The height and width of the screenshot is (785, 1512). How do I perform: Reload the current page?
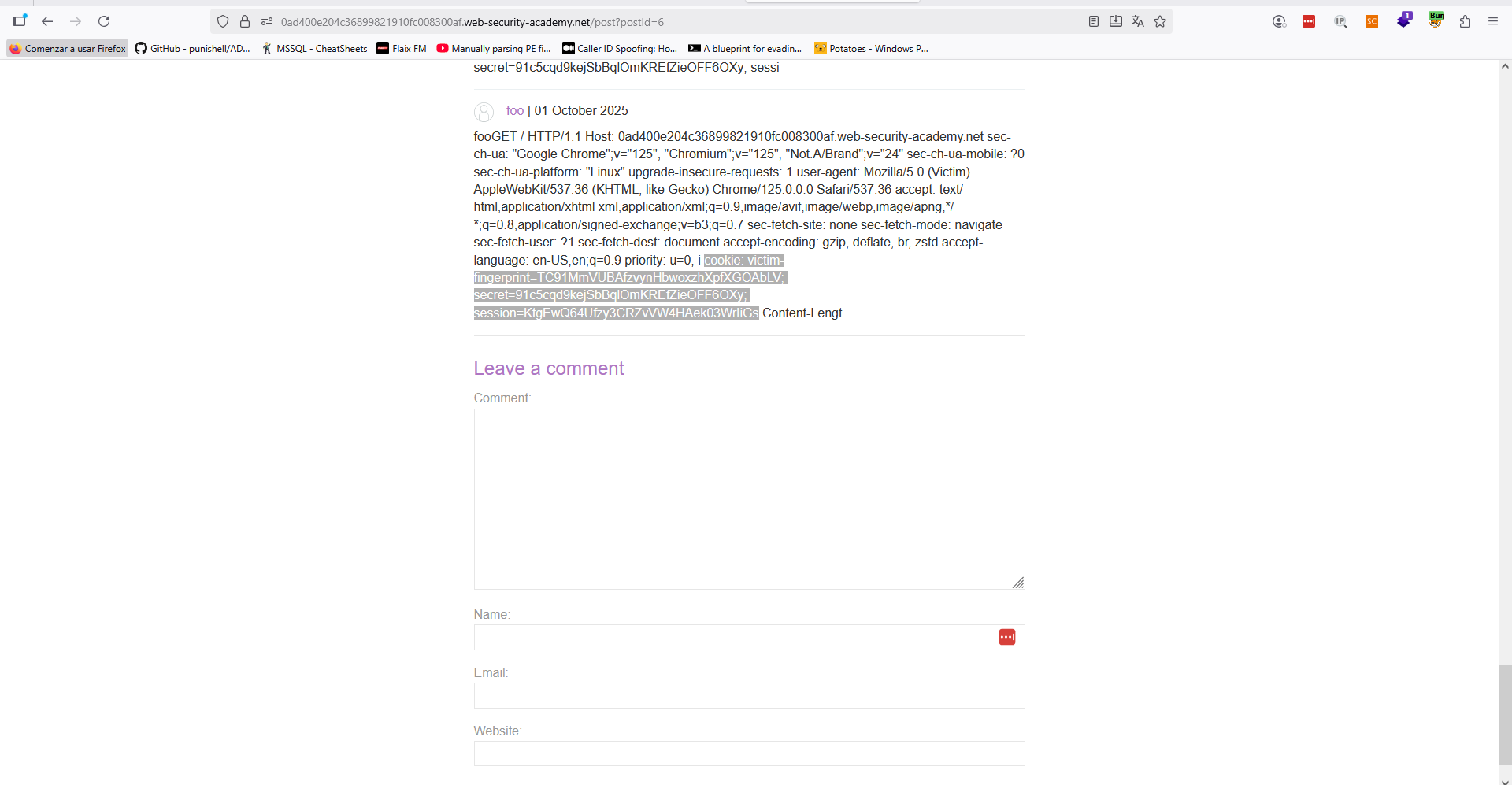(x=104, y=21)
